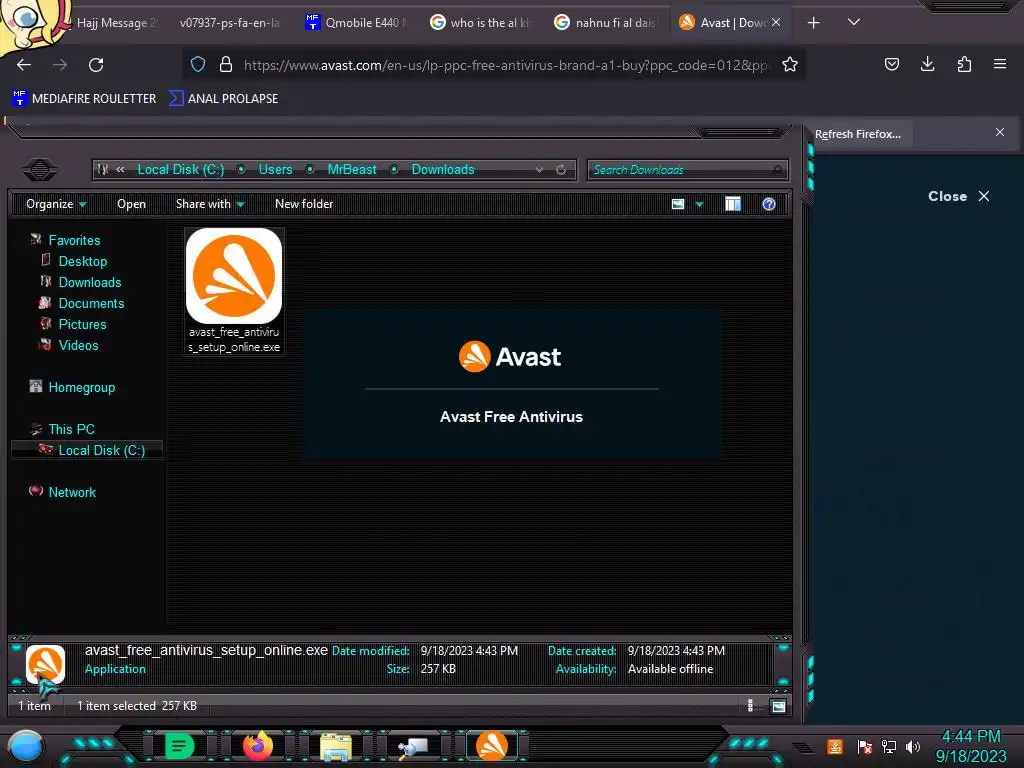The width and height of the screenshot is (1024, 768).
Task: Open Firefox downloads panel
Action: pyautogui.click(x=927, y=64)
